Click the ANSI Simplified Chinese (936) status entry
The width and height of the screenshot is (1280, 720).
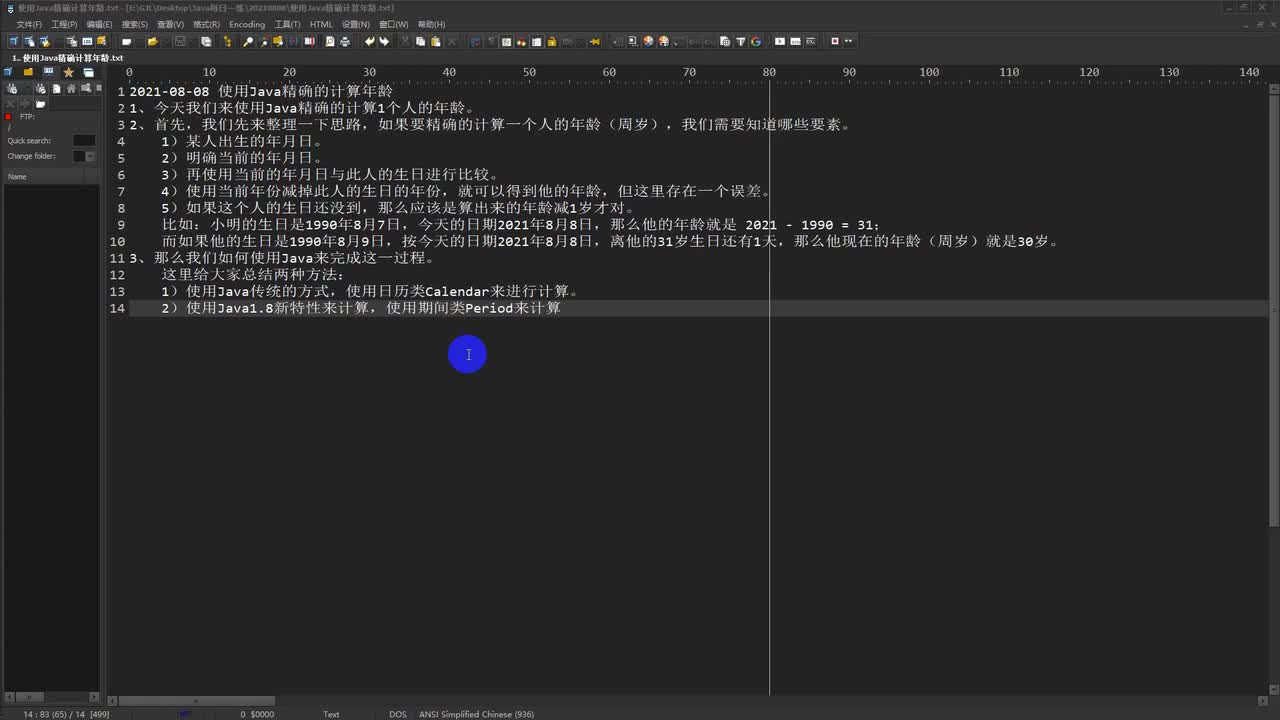[x=477, y=714]
